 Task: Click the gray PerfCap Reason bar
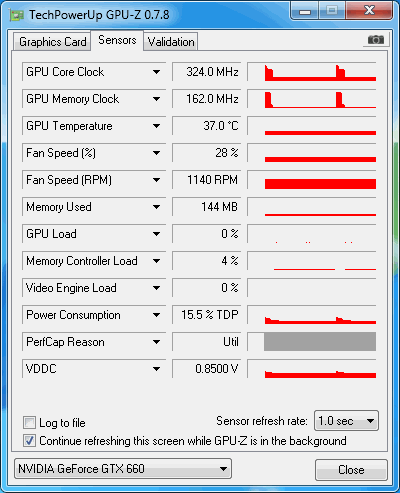(x=320, y=341)
